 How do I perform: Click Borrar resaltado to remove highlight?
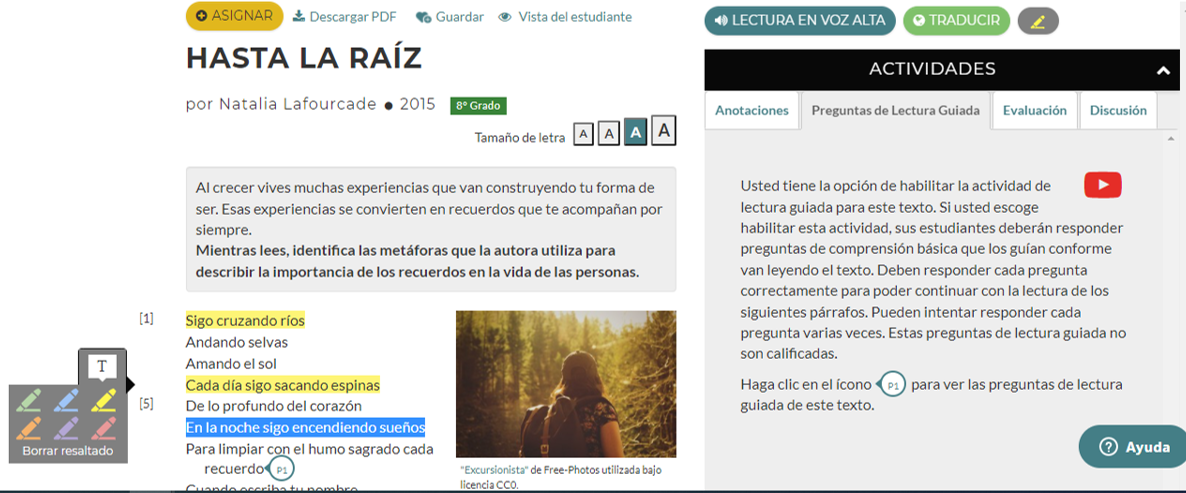tap(67, 451)
